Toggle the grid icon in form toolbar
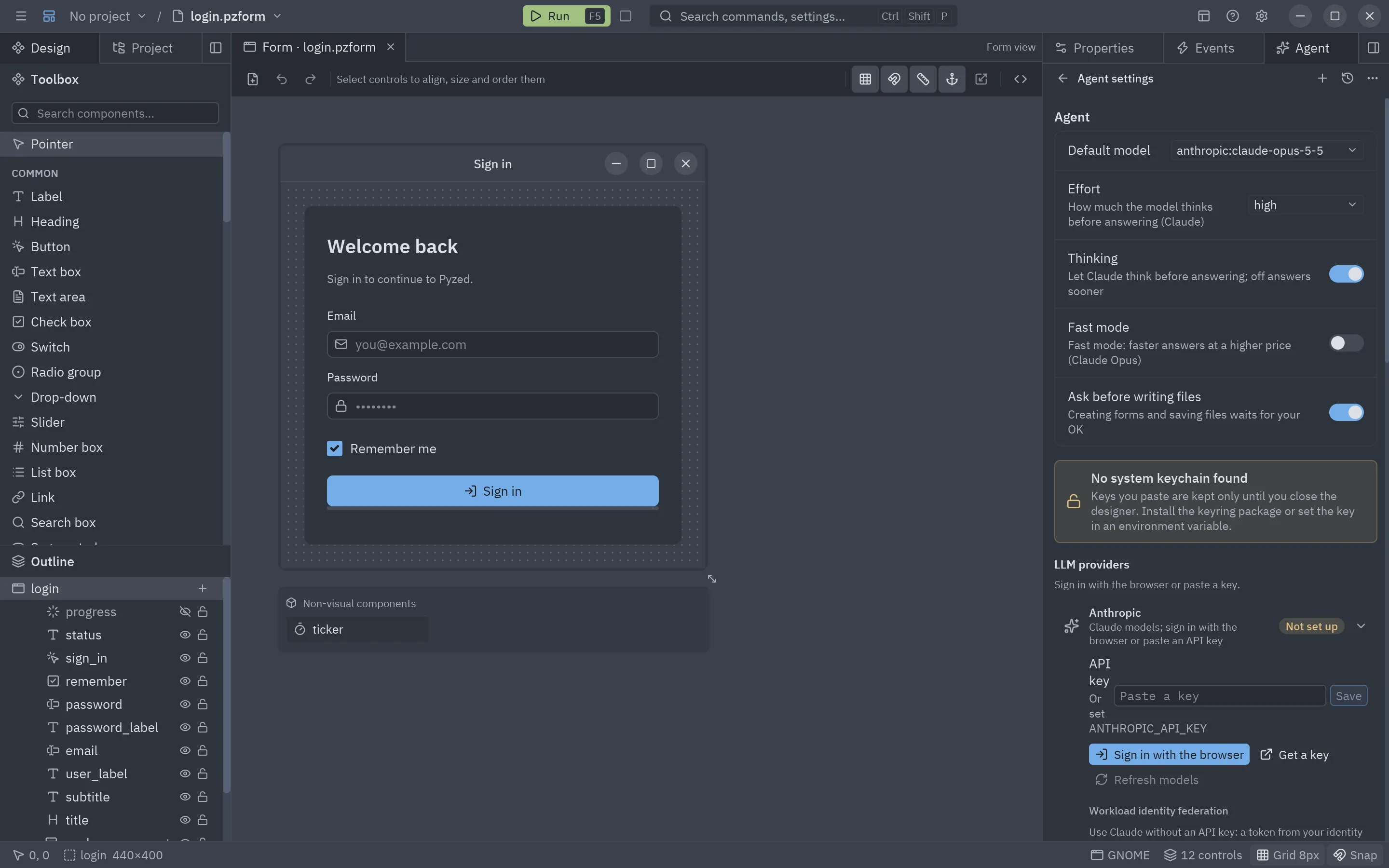 point(865,79)
